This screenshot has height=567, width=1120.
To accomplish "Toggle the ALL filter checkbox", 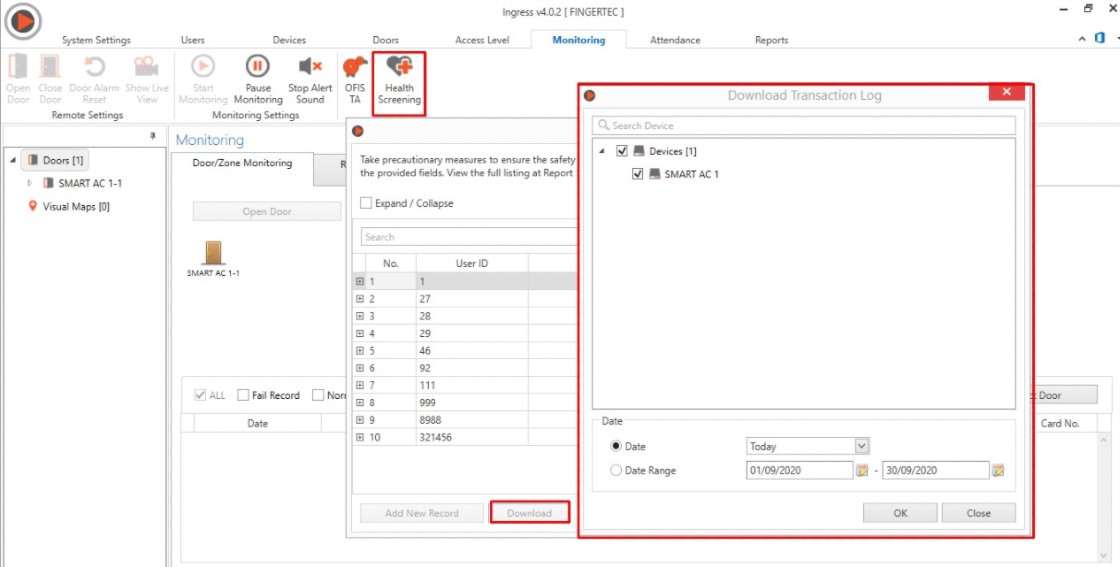I will click(200, 395).
